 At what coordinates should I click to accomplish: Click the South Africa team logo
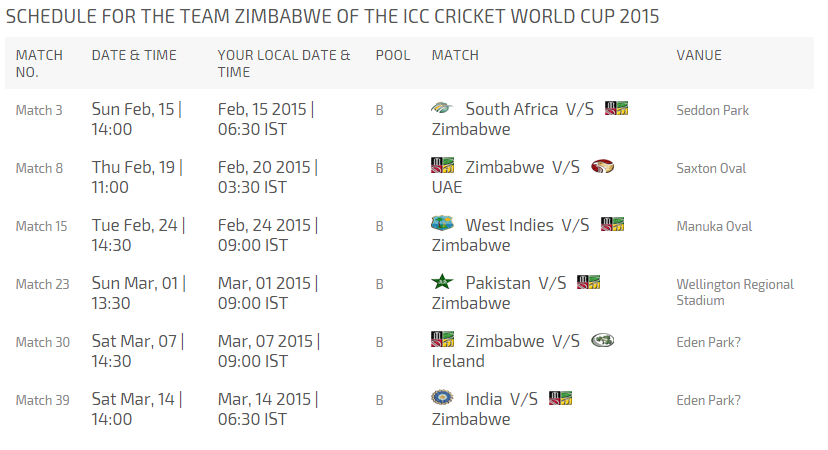[x=442, y=108]
